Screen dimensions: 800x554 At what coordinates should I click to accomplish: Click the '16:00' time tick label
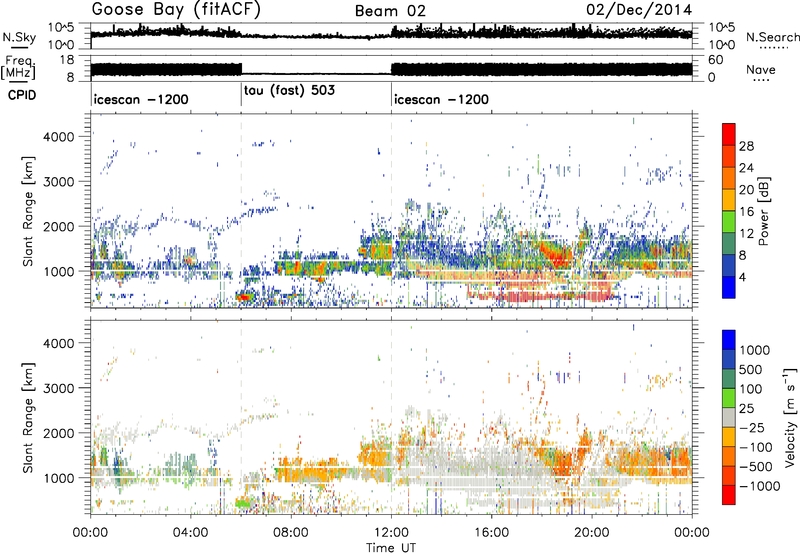(x=491, y=533)
